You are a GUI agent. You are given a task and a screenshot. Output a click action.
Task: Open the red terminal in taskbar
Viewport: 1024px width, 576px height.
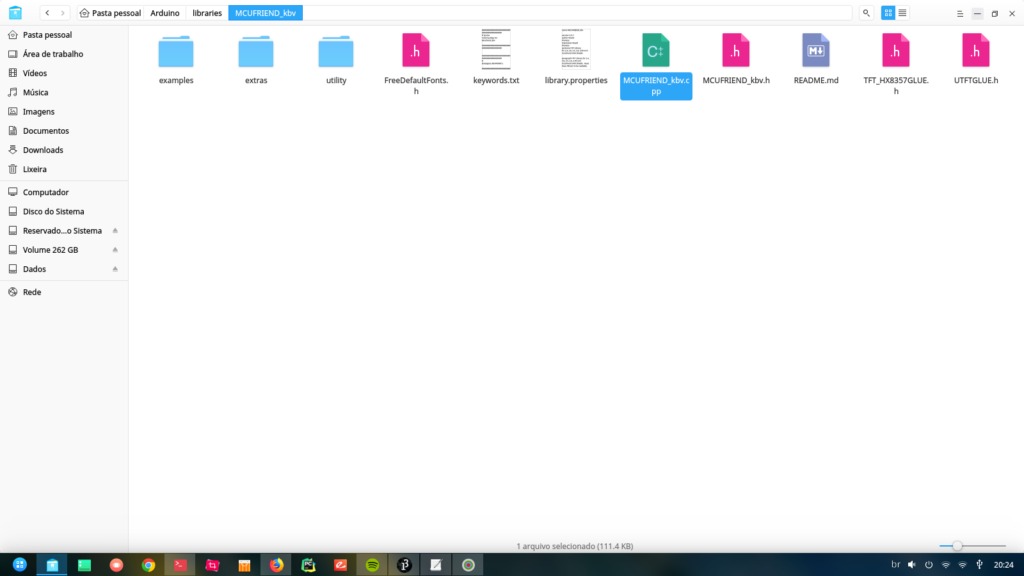coord(180,565)
